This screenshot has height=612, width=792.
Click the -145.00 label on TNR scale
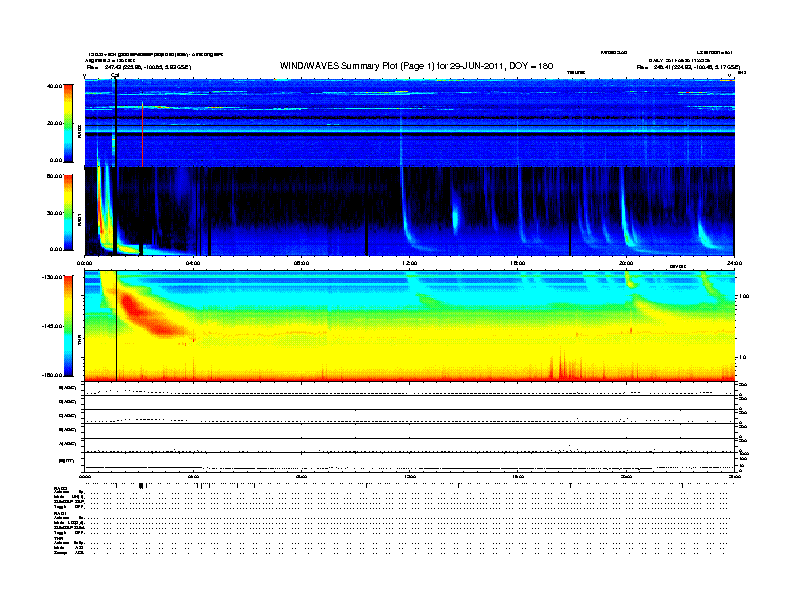click(52, 326)
